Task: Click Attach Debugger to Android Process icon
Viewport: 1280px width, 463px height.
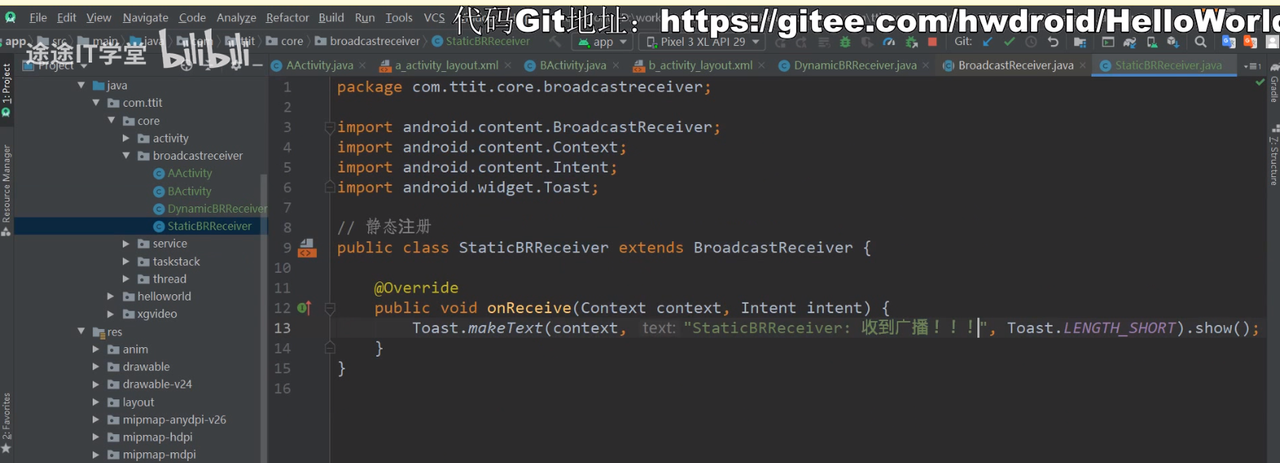Action: [911, 42]
